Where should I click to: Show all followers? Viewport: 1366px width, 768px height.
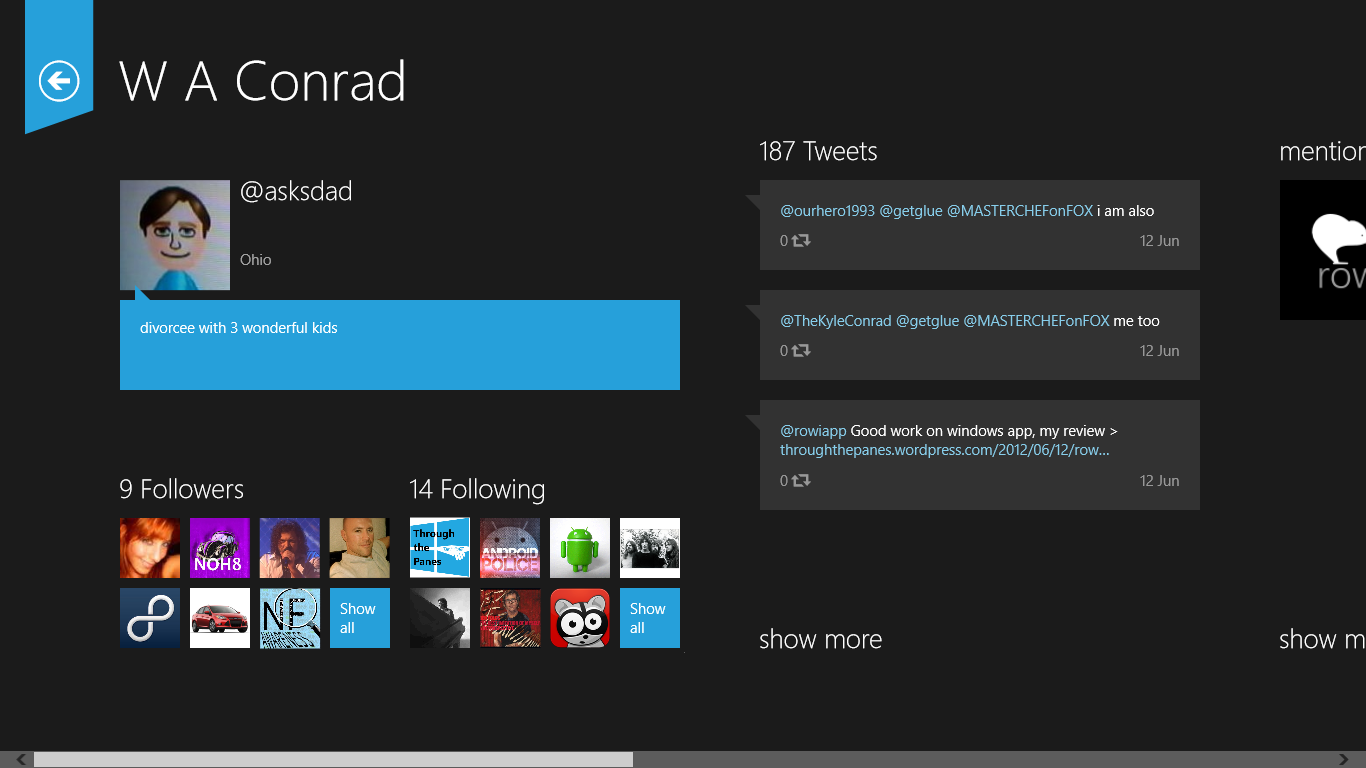click(x=360, y=618)
